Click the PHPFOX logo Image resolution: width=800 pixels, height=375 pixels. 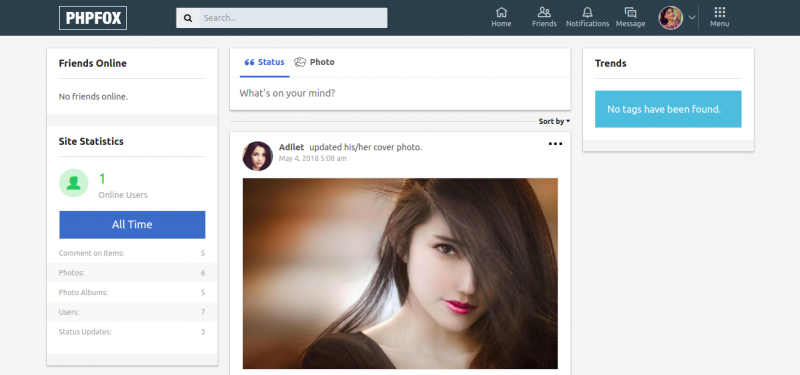(x=93, y=18)
